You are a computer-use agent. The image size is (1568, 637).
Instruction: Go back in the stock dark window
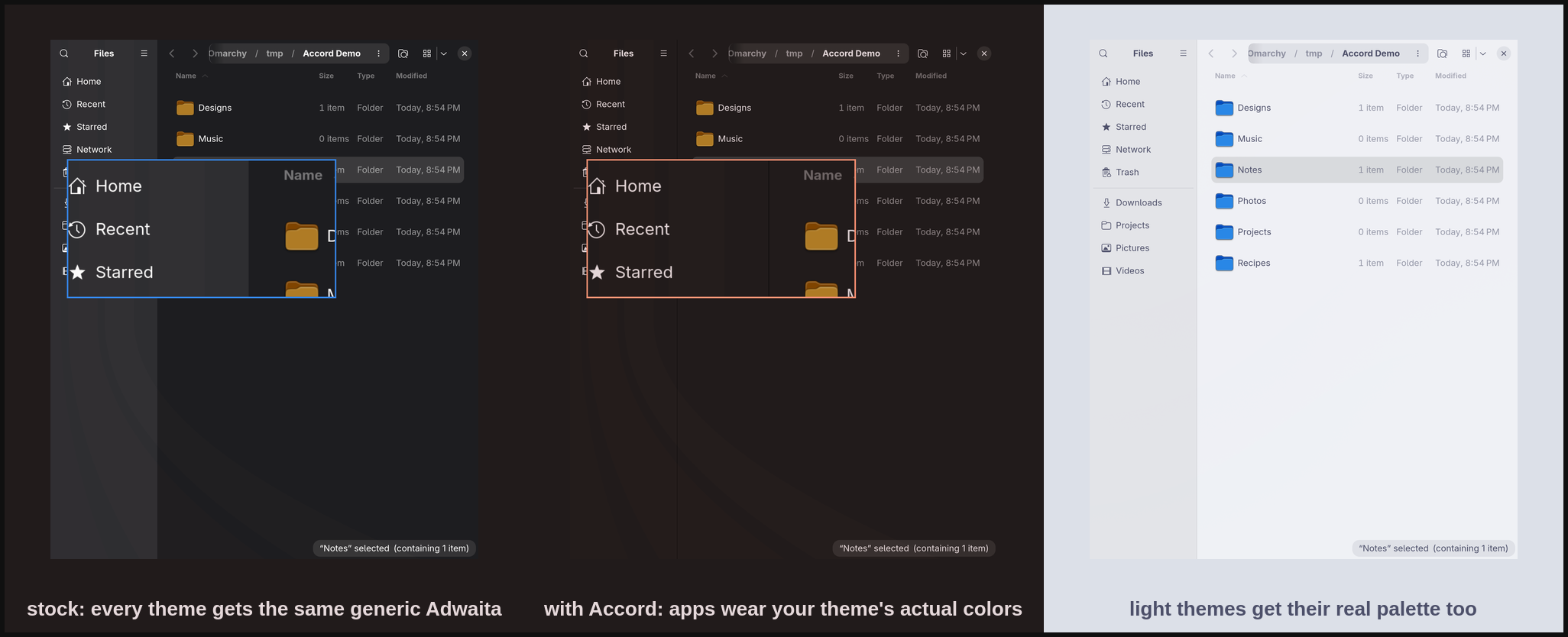172,53
